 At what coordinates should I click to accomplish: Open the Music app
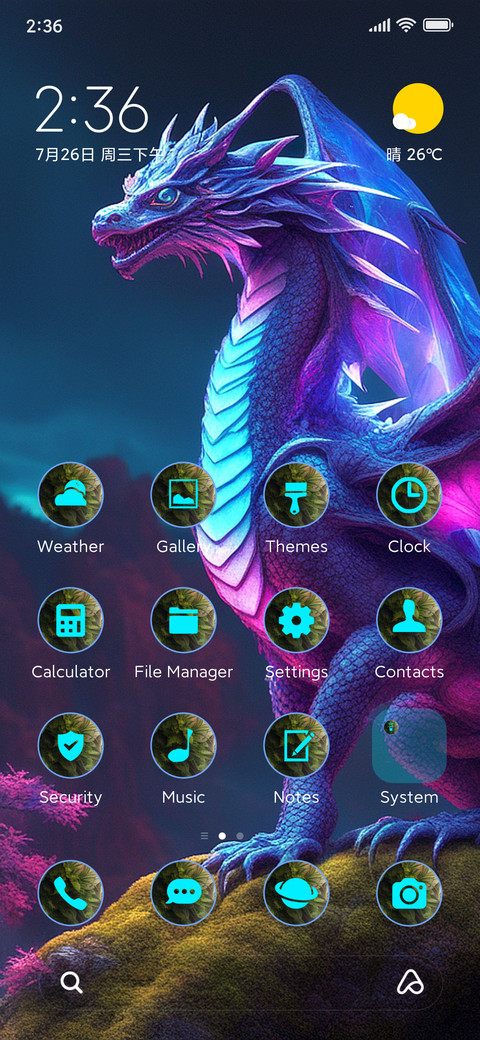pyautogui.click(x=183, y=746)
